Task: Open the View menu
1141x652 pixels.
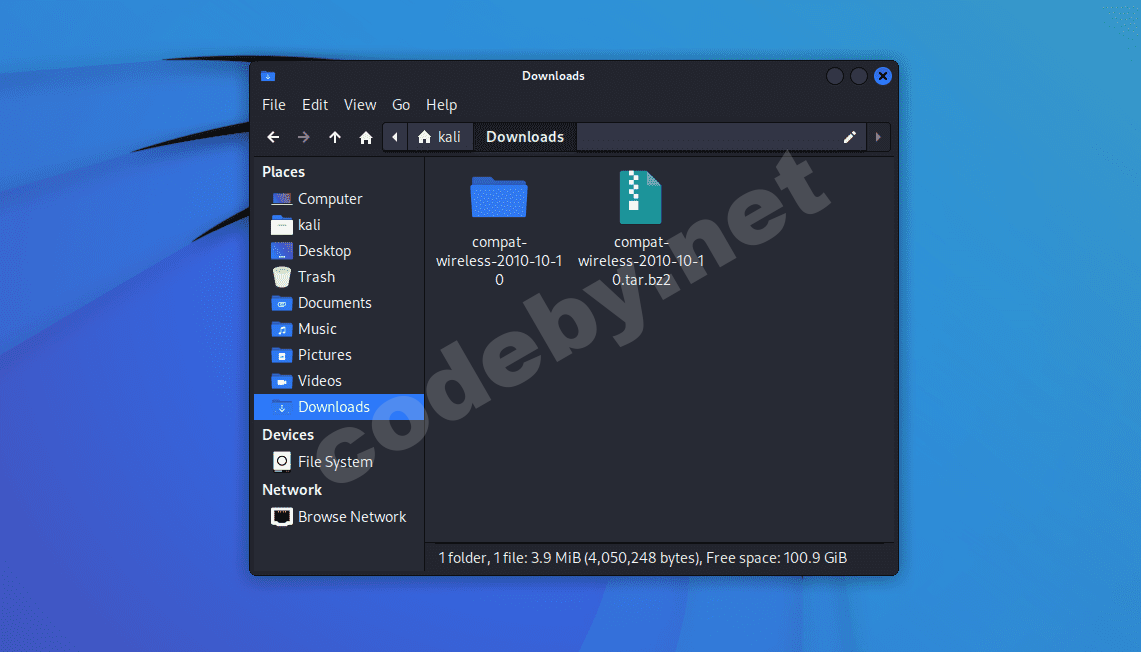Action: pyautogui.click(x=359, y=105)
